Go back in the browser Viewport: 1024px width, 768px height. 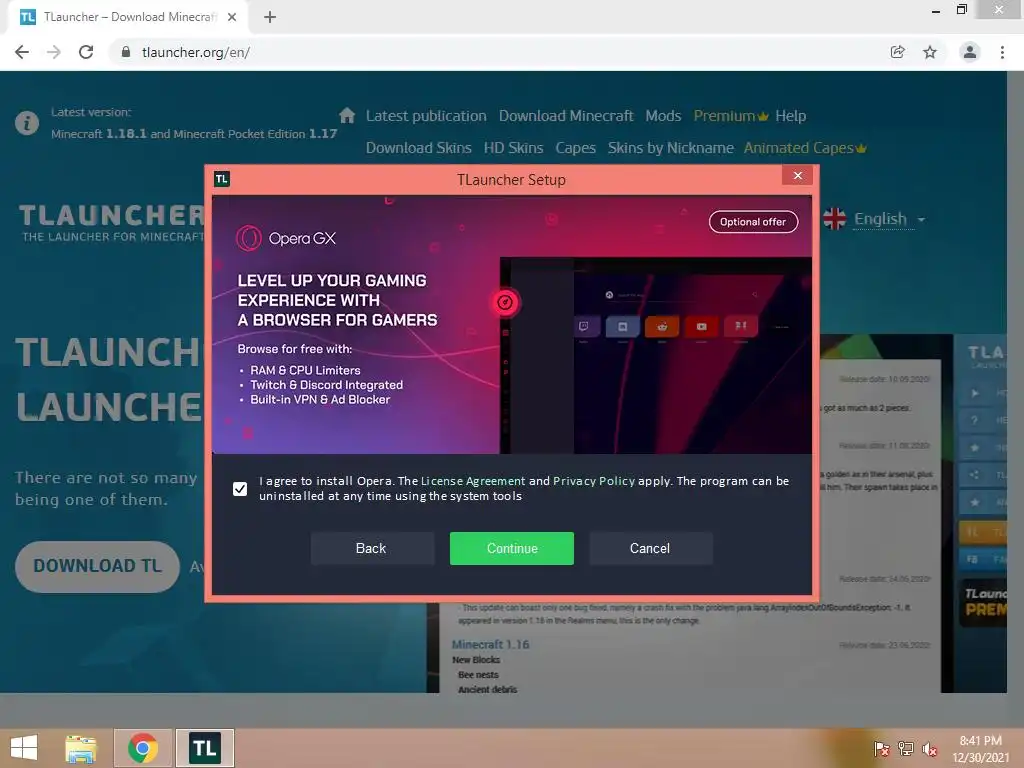point(22,52)
